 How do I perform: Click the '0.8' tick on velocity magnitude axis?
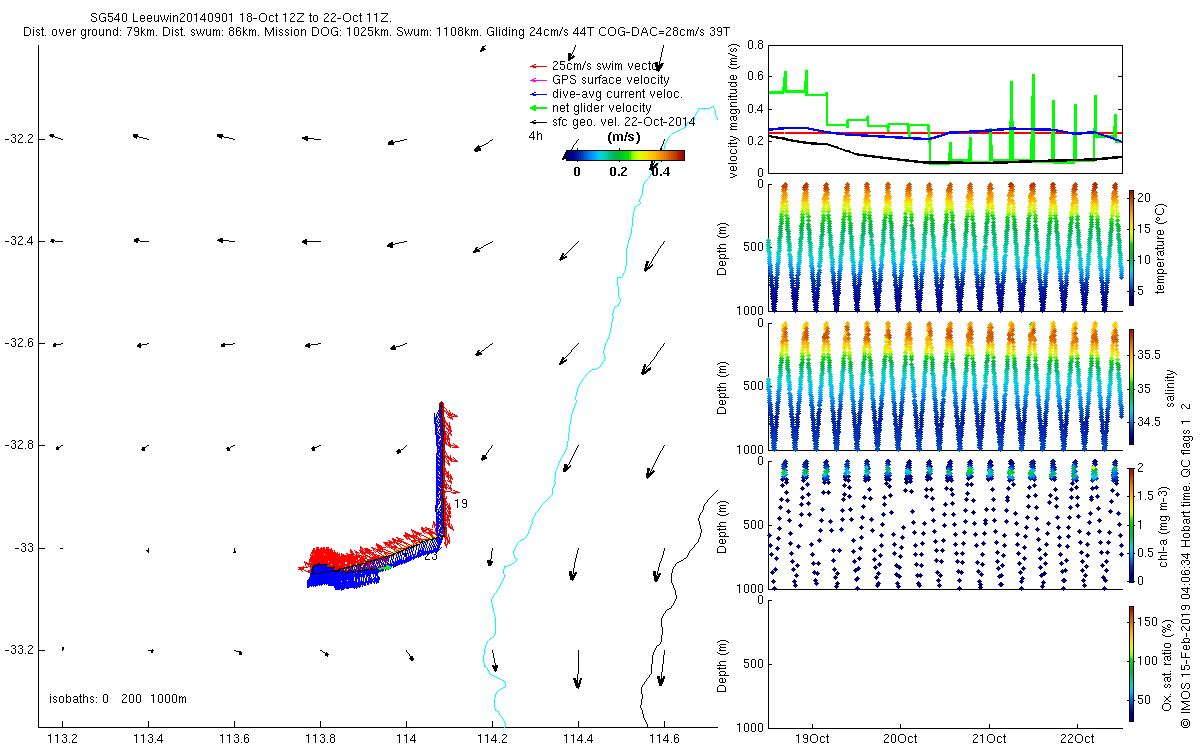[755, 45]
